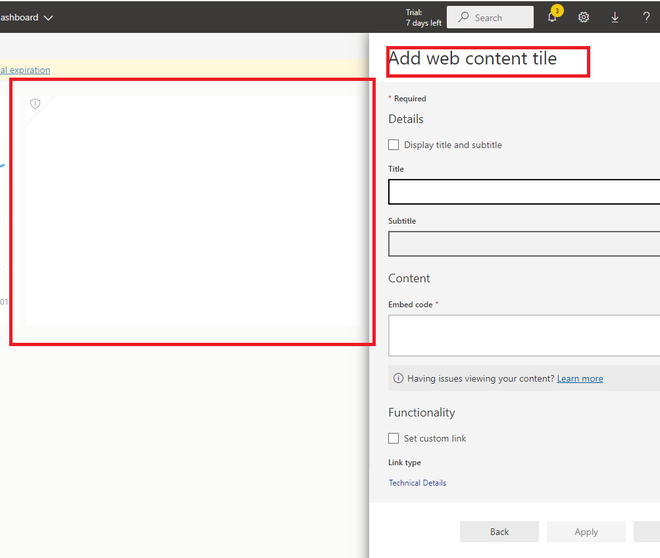Click the Subtitle input field
The height and width of the screenshot is (558, 660).
(x=524, y=244)
